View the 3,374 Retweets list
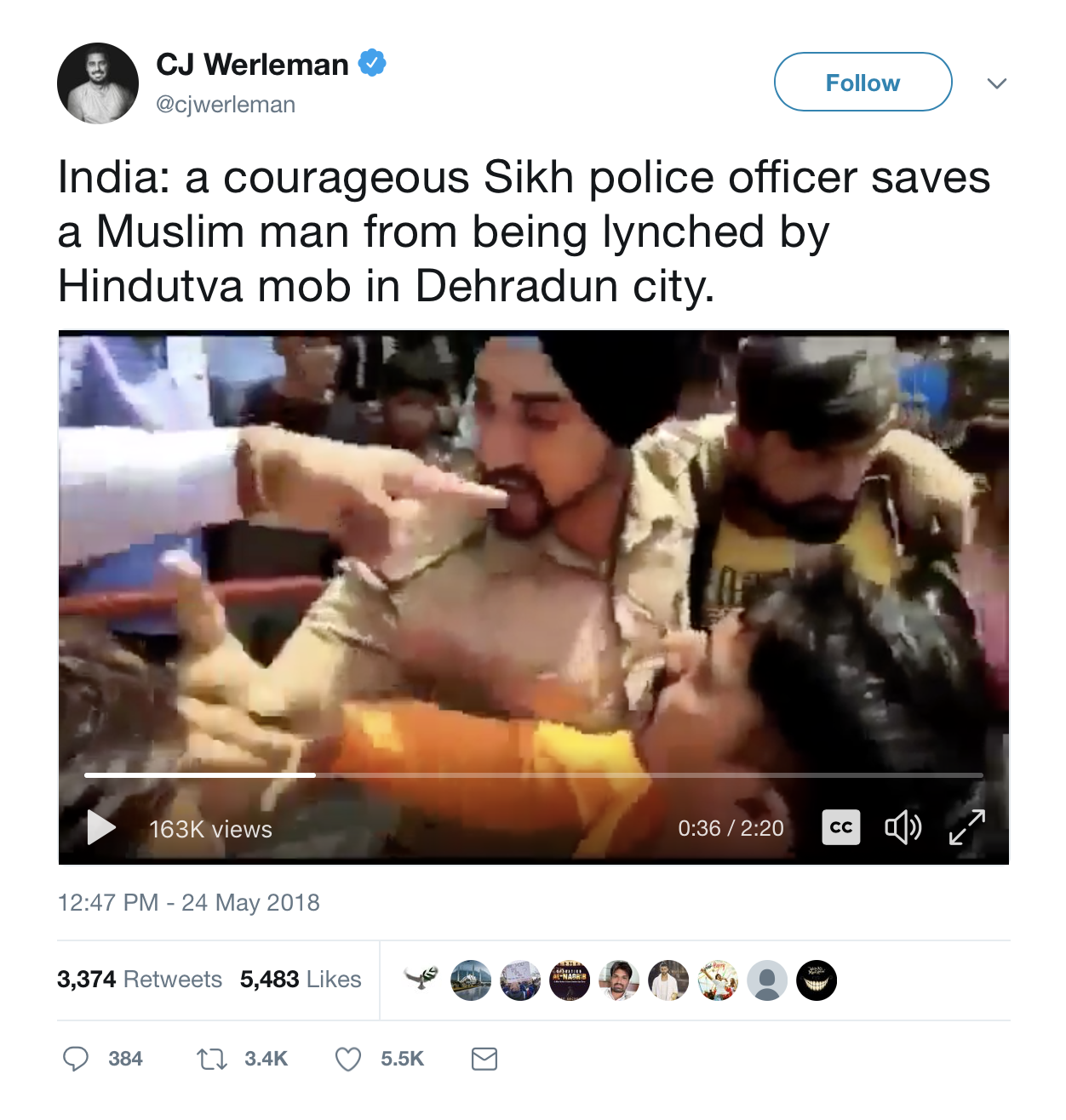The image size is (1066, 1120). pos(140,980)
